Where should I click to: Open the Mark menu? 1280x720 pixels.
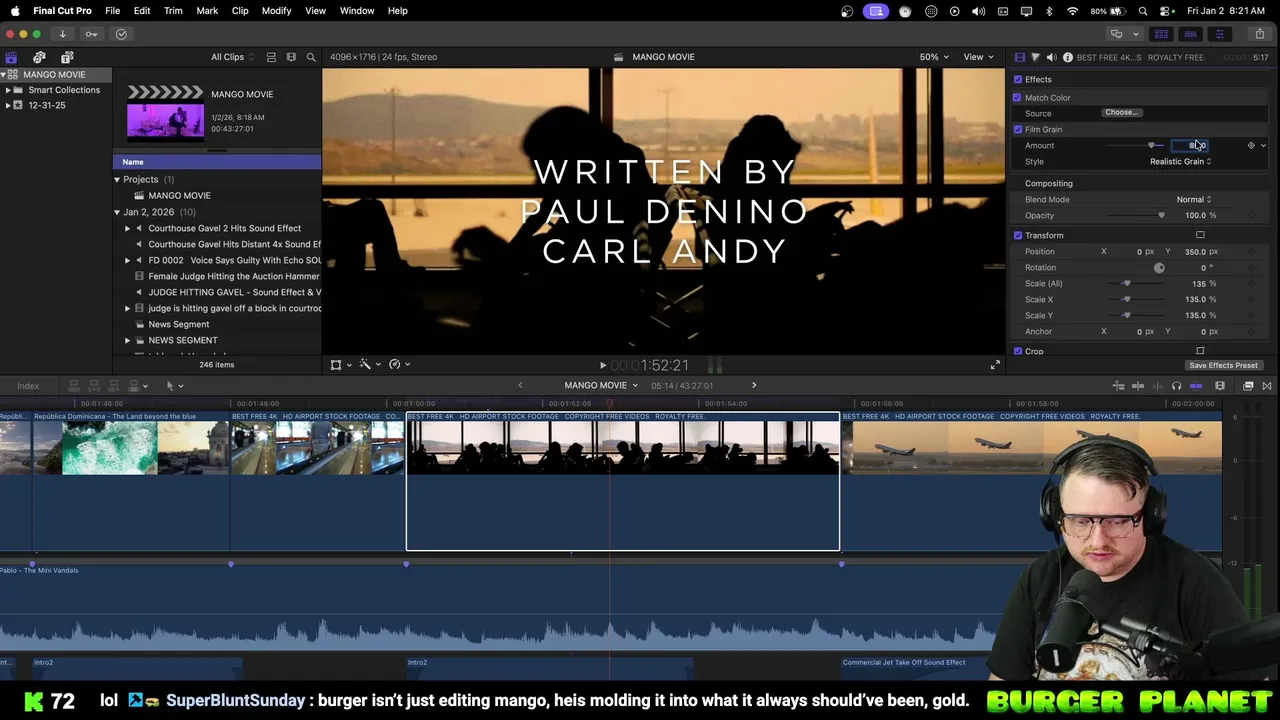click(x=207, y=11)
